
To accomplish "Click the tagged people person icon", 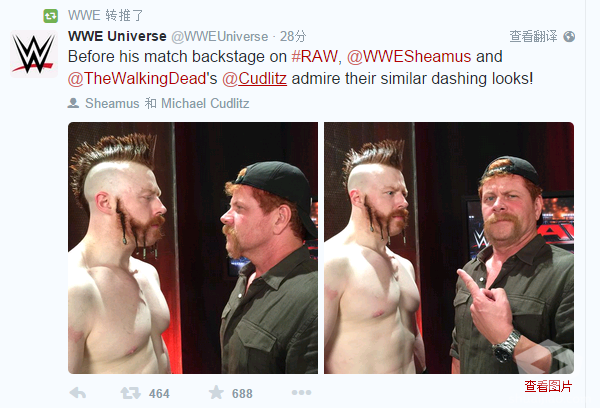I will tap(73, 103).
